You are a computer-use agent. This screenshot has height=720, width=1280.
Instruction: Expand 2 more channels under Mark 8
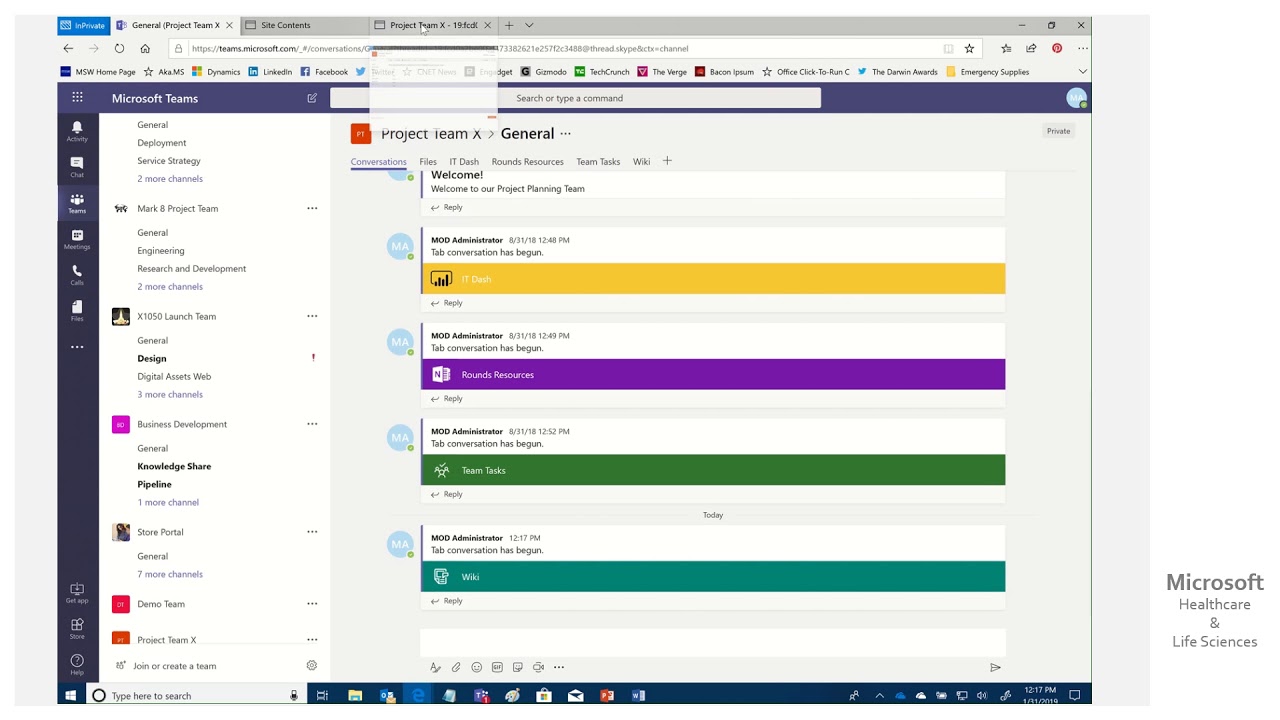[170, 287]
